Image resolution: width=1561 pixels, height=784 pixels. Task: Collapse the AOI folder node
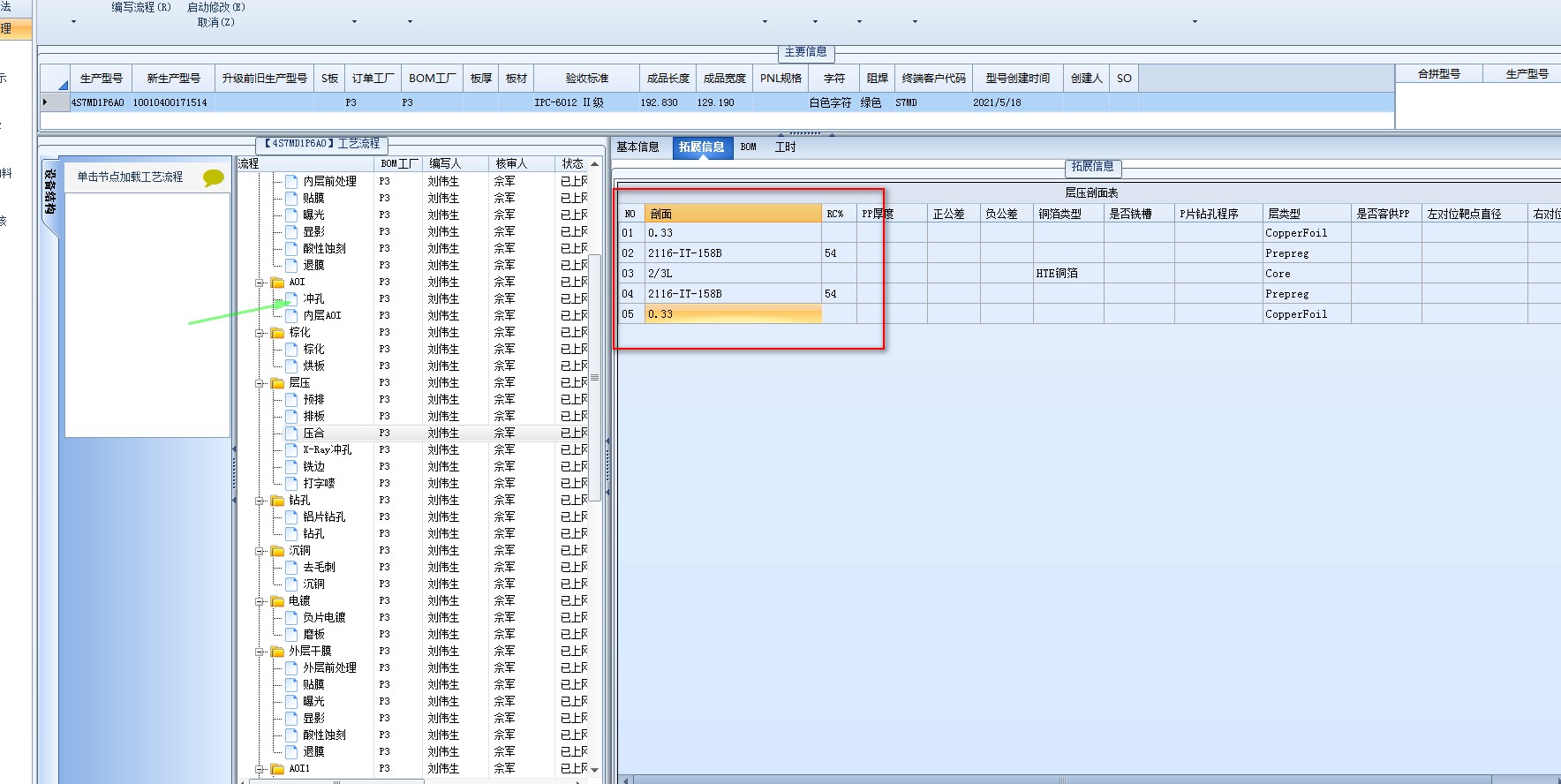tap(260, 283)
